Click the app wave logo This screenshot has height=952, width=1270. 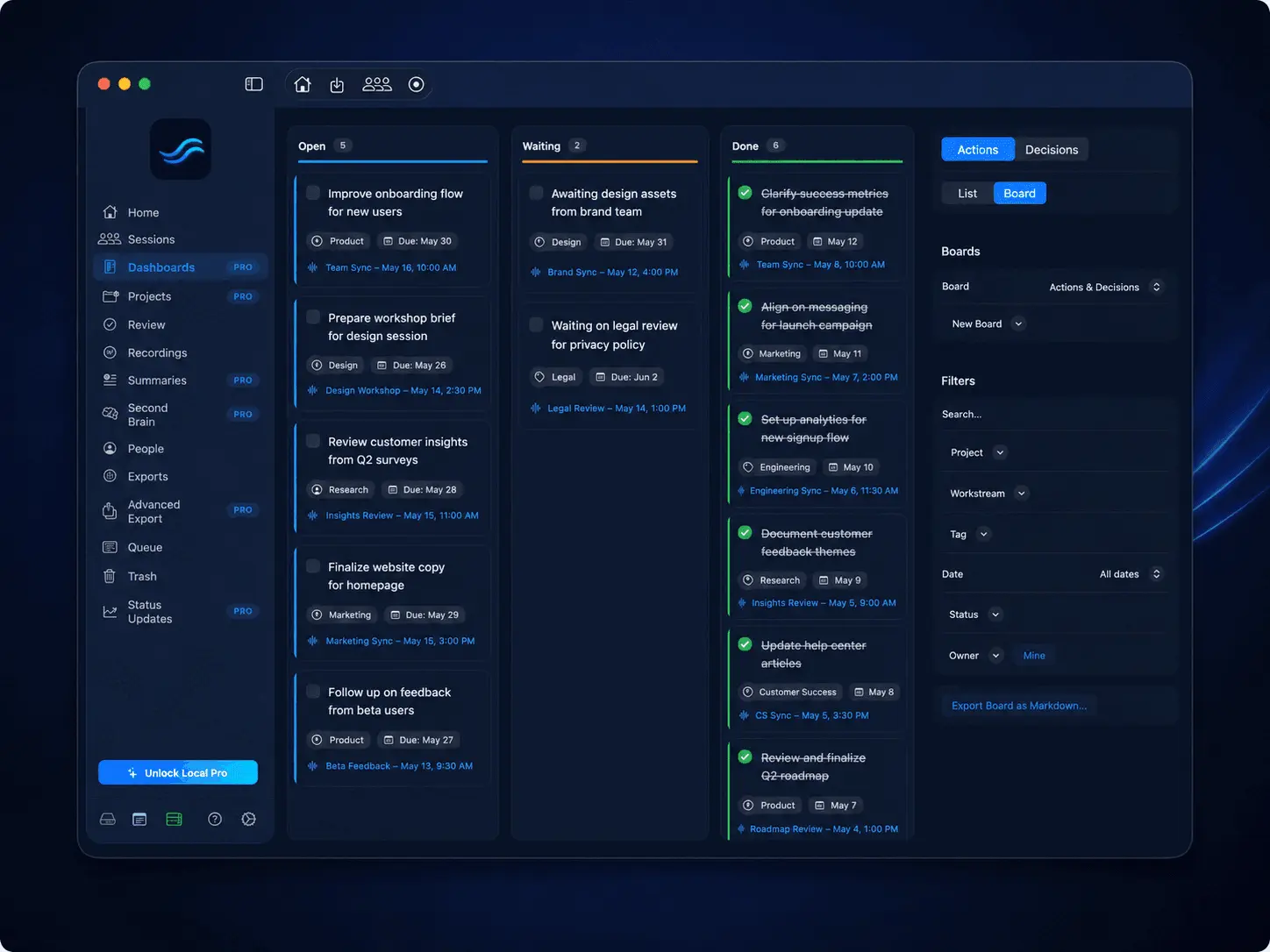click(x=181, y=150)
